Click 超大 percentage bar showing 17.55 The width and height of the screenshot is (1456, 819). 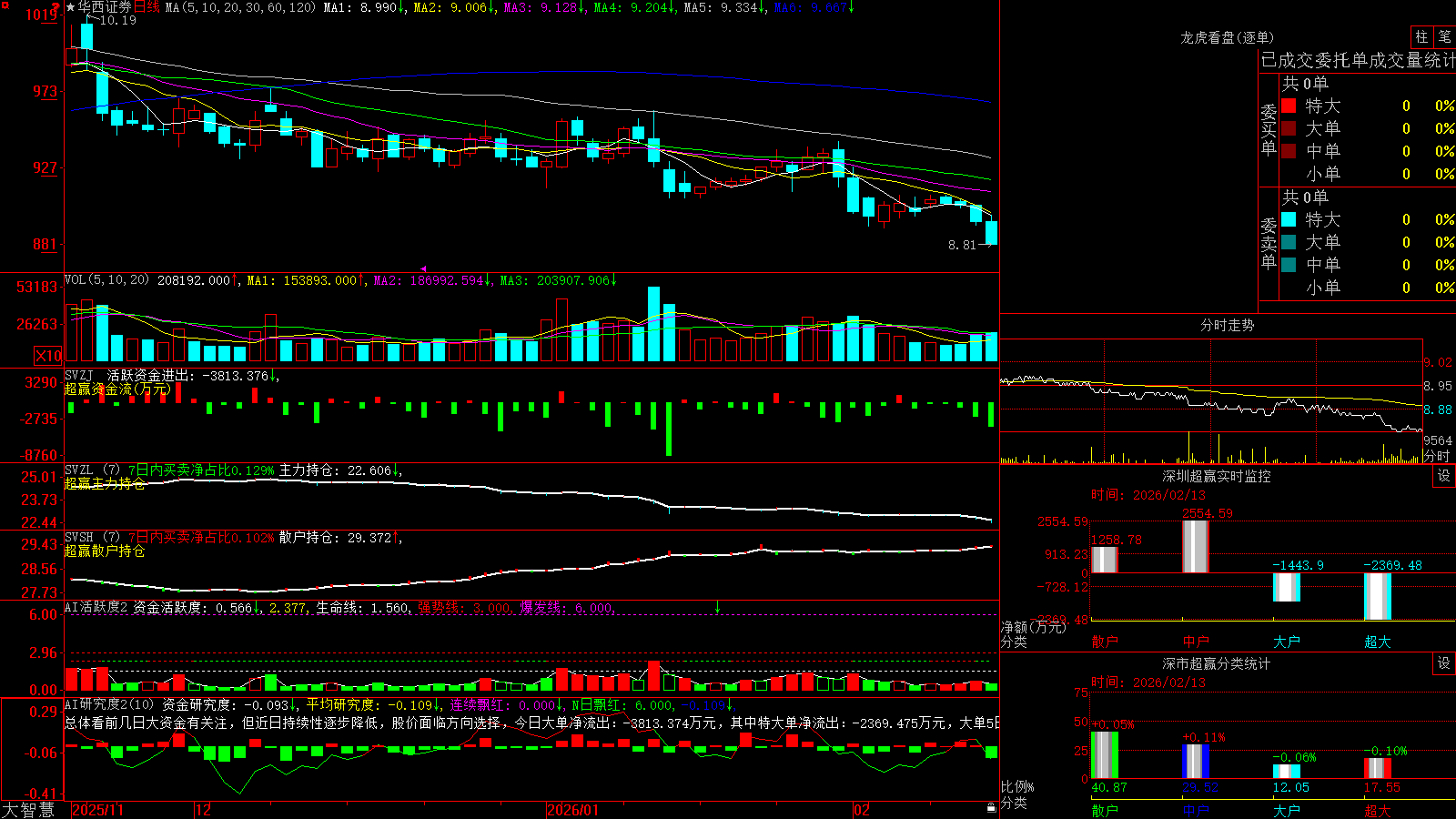(1378, 768)
